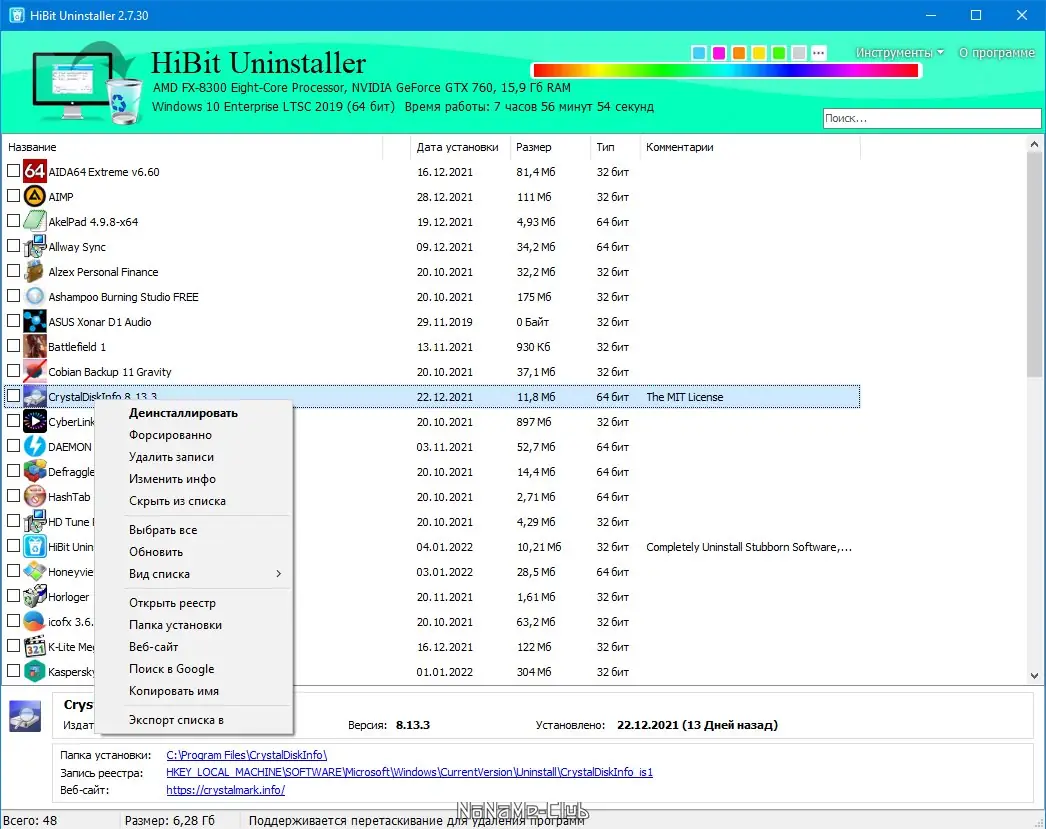Check the AIMP checkbox
Image resolution: width=1046 pixels, height=829 pixels.
click(13, 195)
